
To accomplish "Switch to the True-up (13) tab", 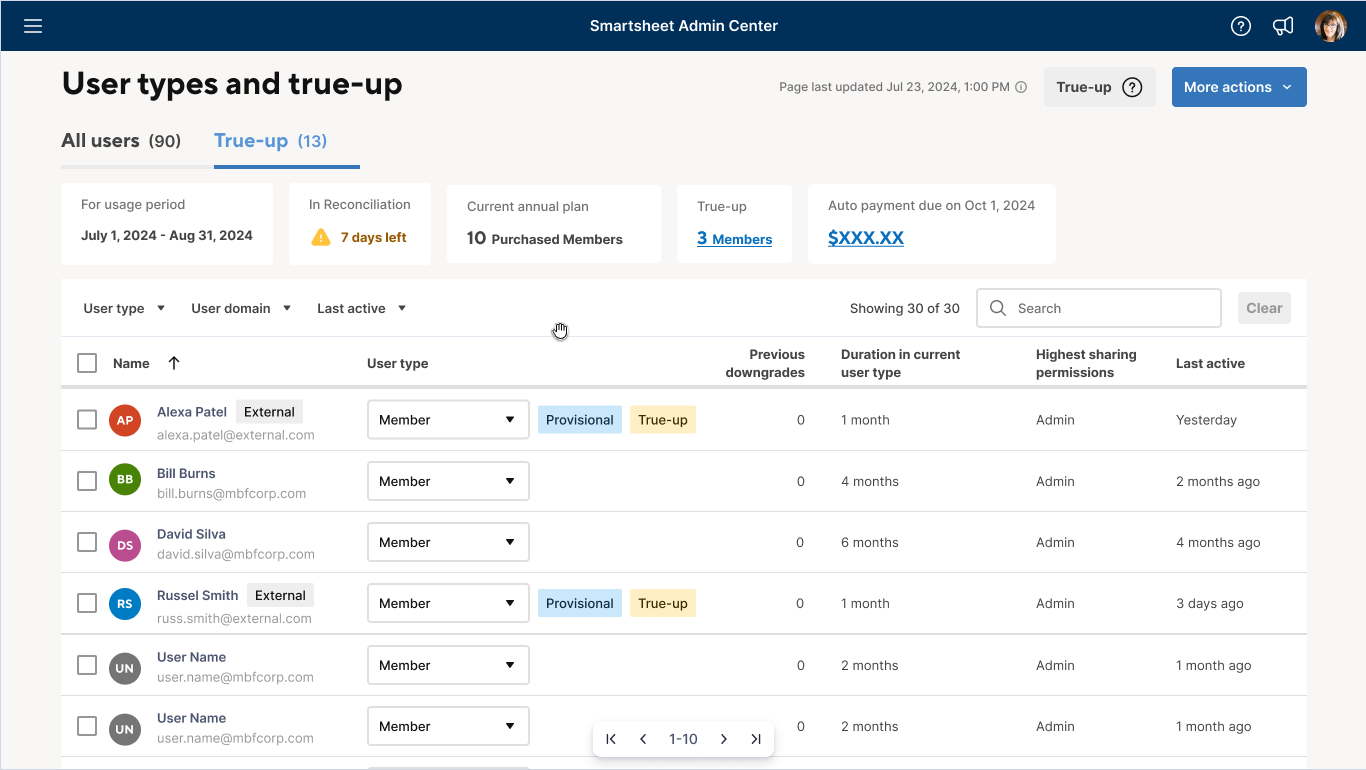I will click(271, 141).
